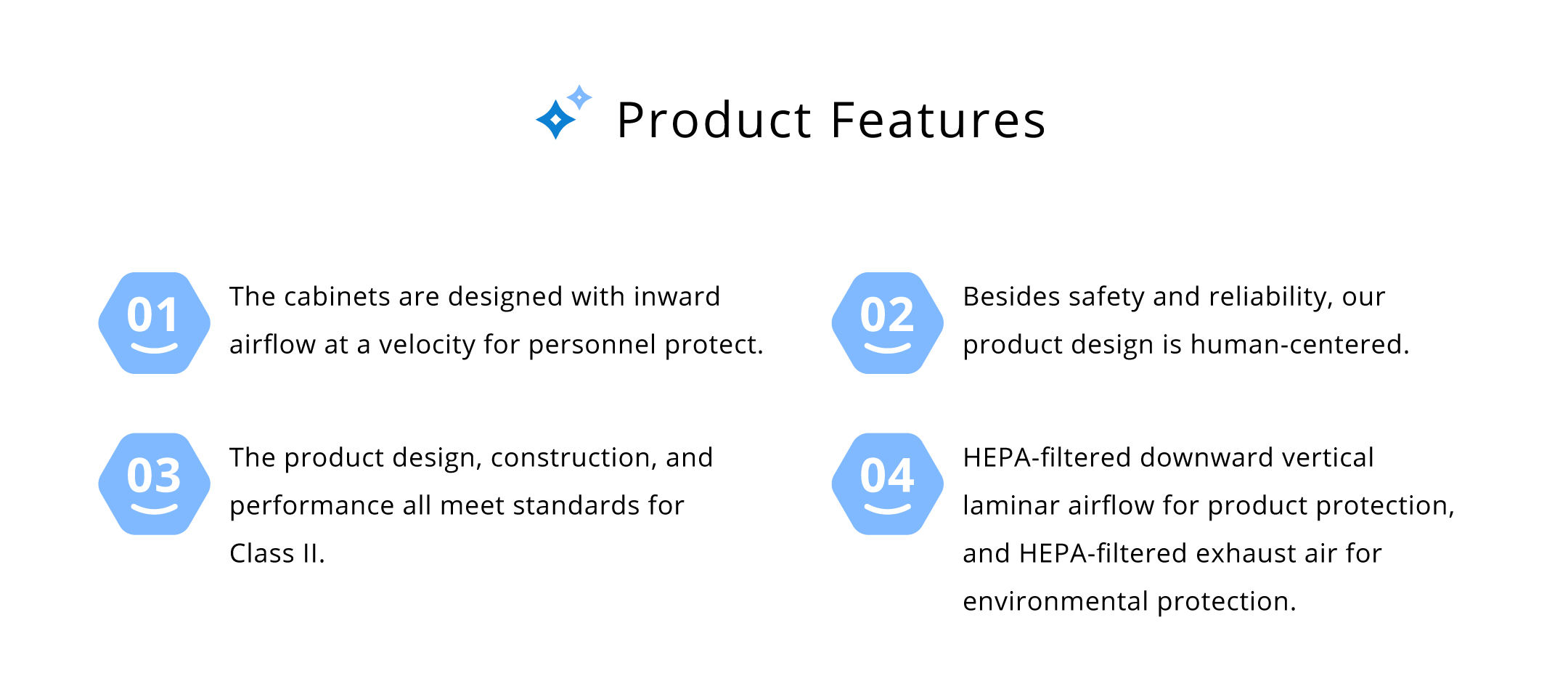Click the smile curve under number 04
Screen dimensions: 1568x697
(x=887, y=509)
